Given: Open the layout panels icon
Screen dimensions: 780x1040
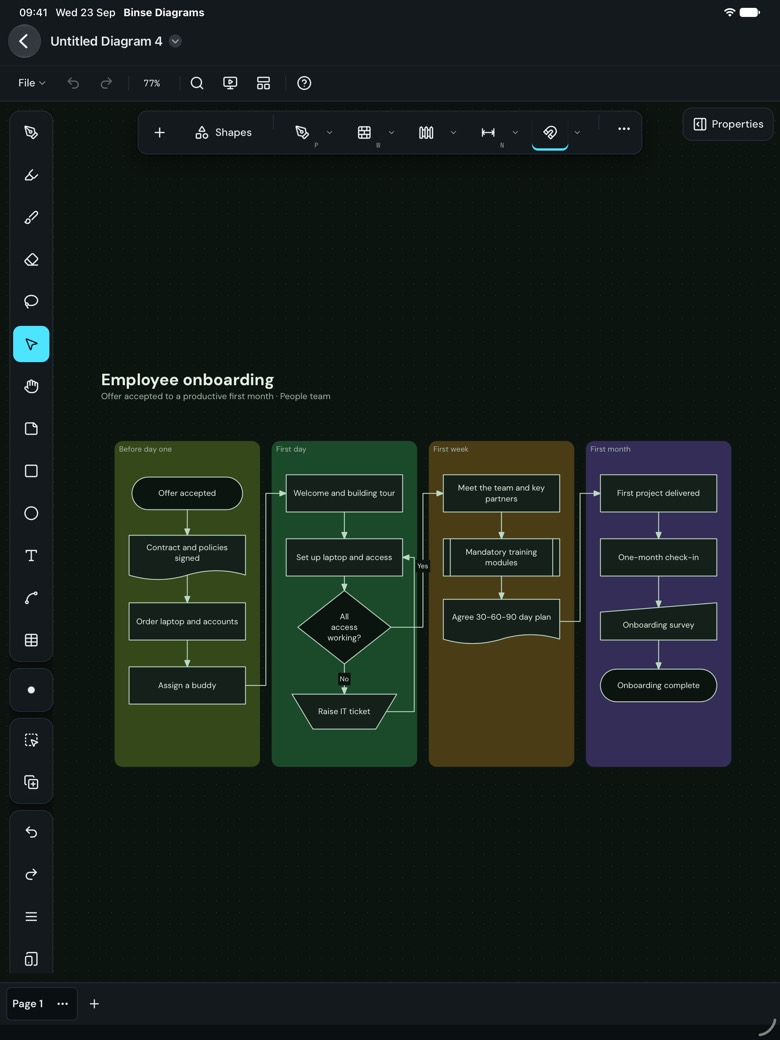Looking at the screenshot, I should [263, 83].
